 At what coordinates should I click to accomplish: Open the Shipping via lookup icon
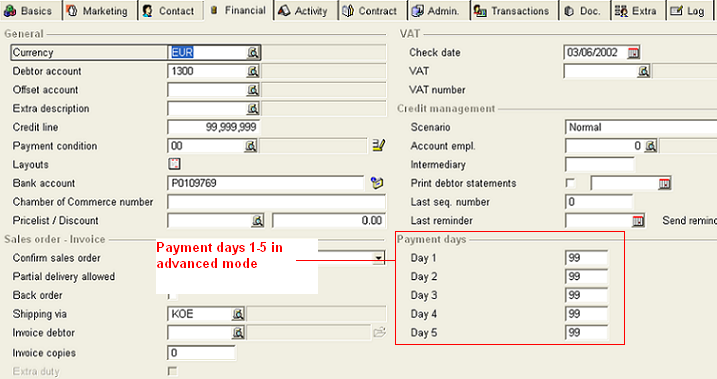238,314
